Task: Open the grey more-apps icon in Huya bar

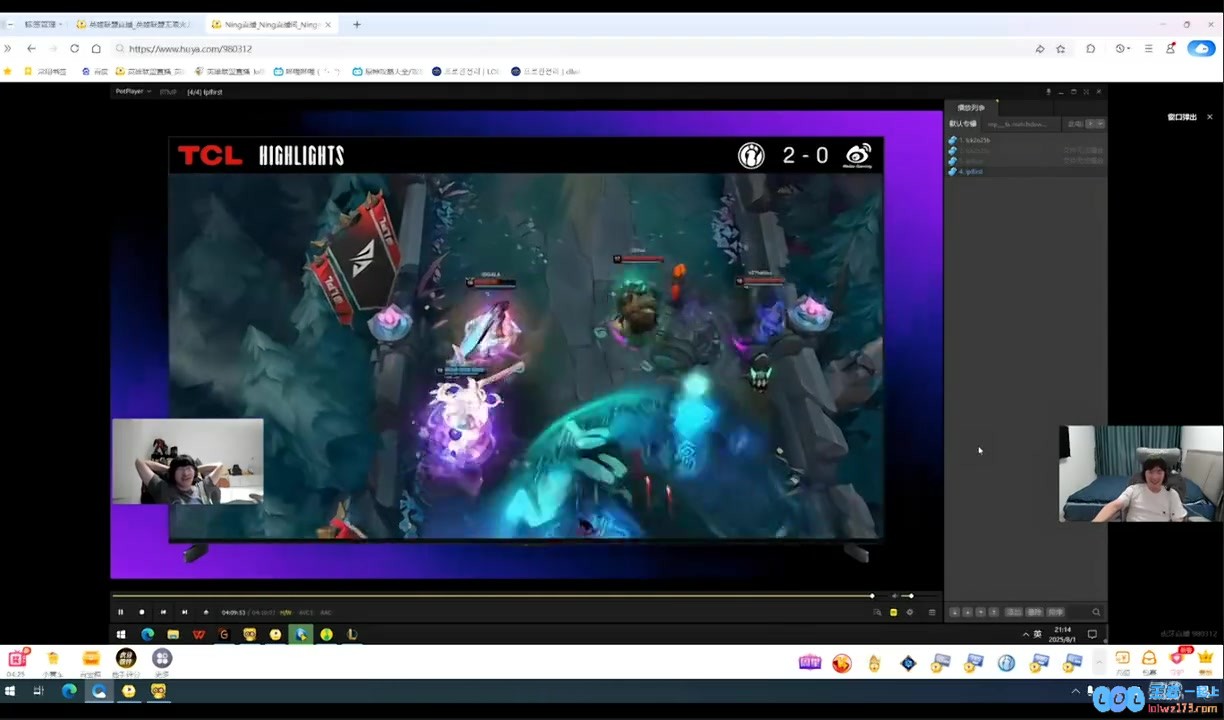Action: click(x=162, y=658)
